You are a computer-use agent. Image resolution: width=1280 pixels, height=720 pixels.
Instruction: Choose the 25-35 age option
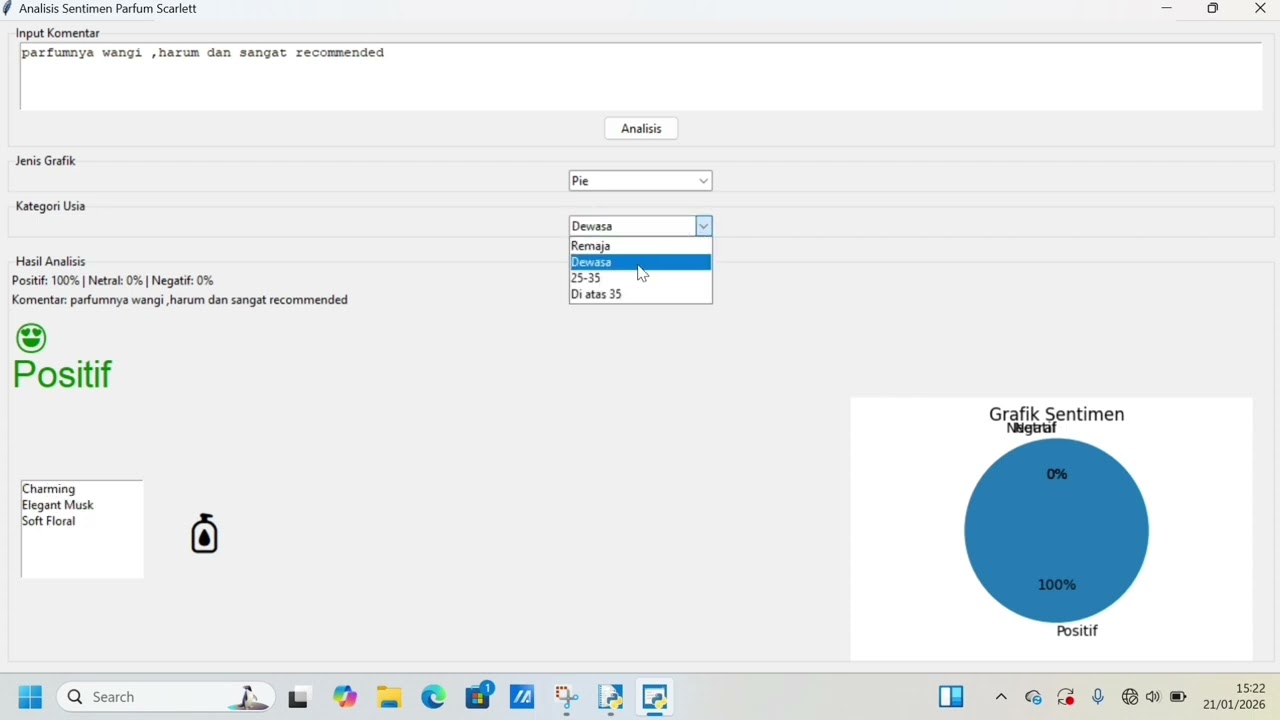pyautogui.click(x=641, y=278)
